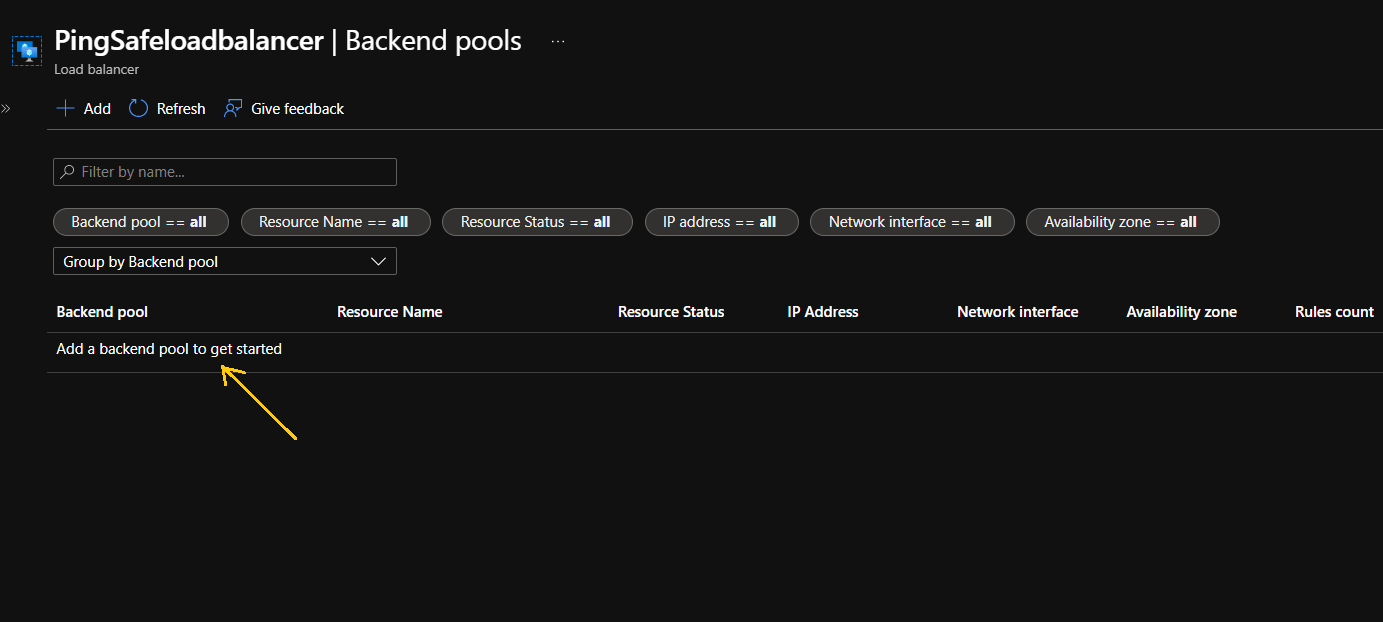Click the plus Add icon

tap(66, 108)
